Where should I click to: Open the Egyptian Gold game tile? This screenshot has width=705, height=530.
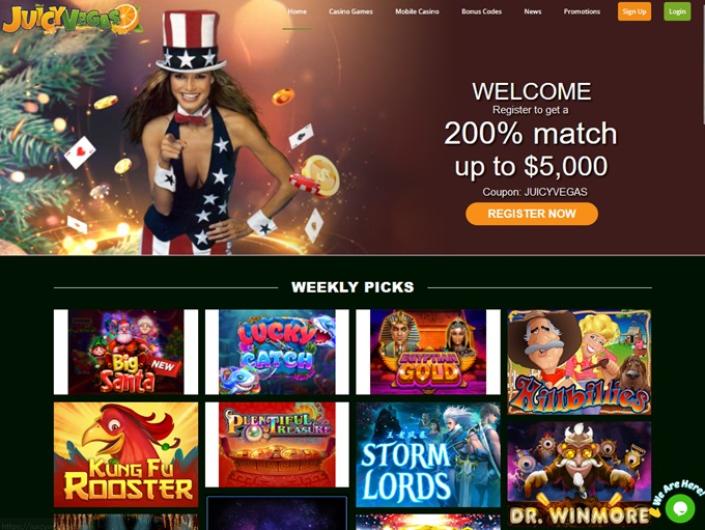(428, 352)
